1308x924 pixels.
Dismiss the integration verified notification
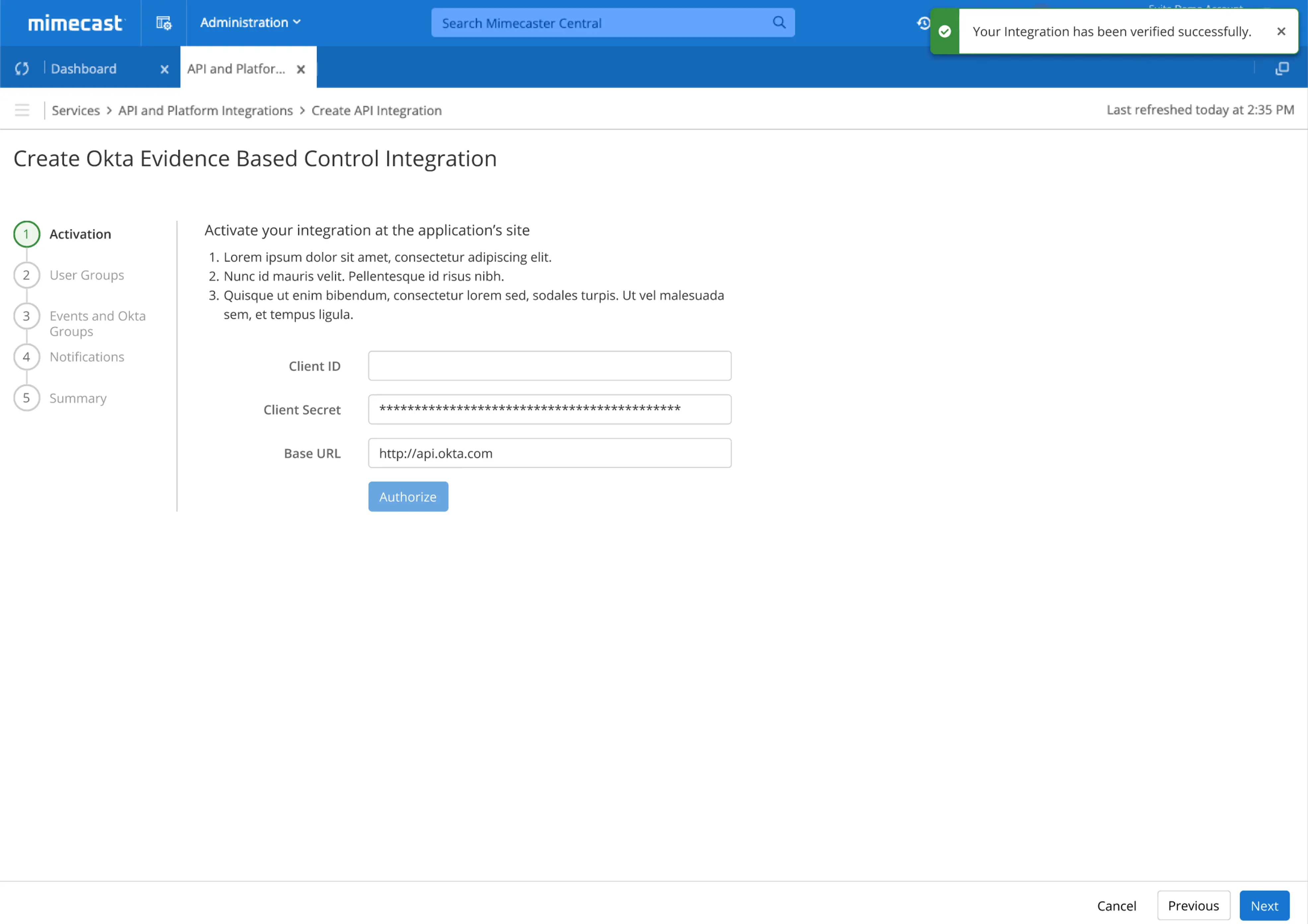click(x=1281, y=31)
